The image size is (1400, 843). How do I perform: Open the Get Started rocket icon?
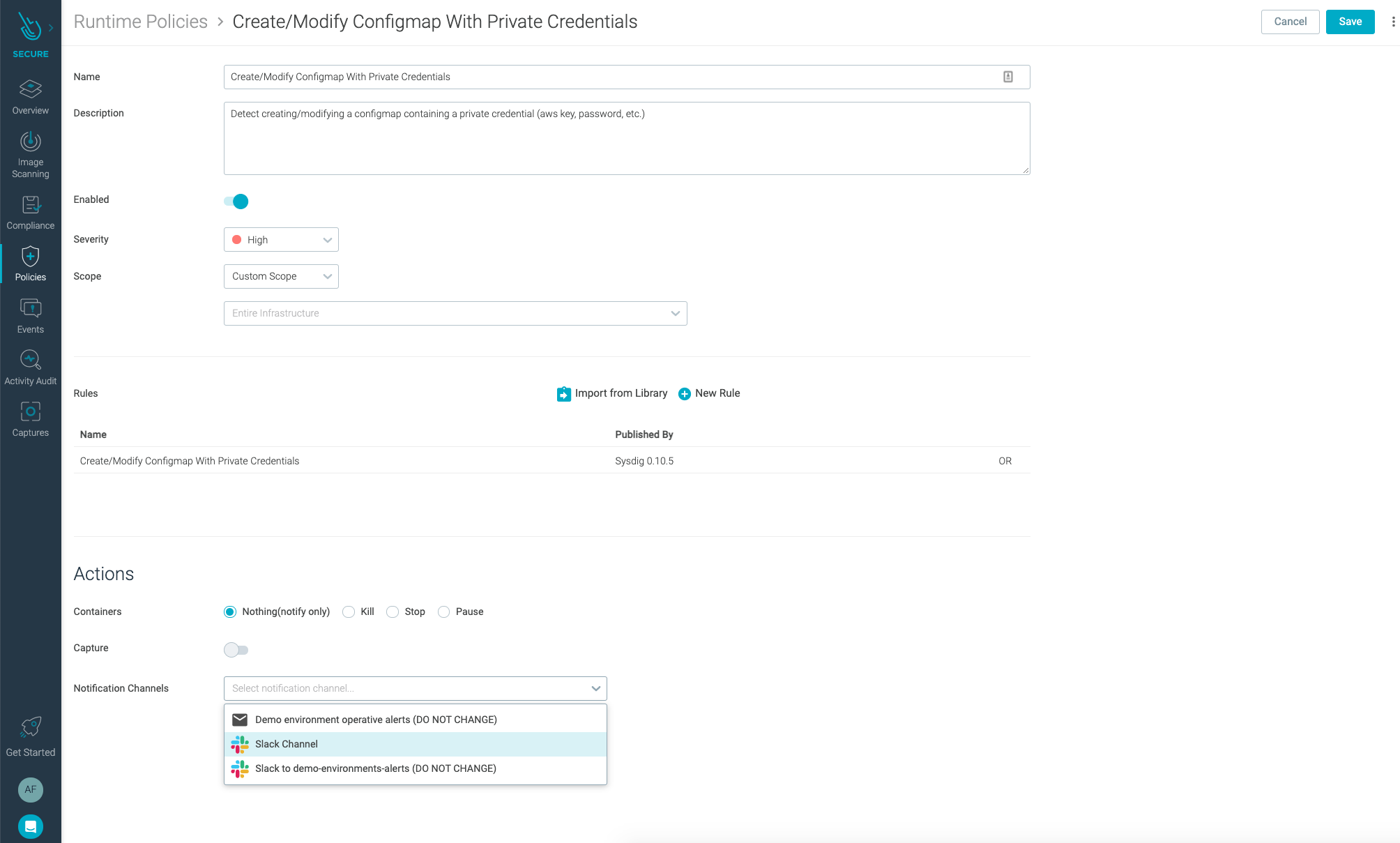30,727
